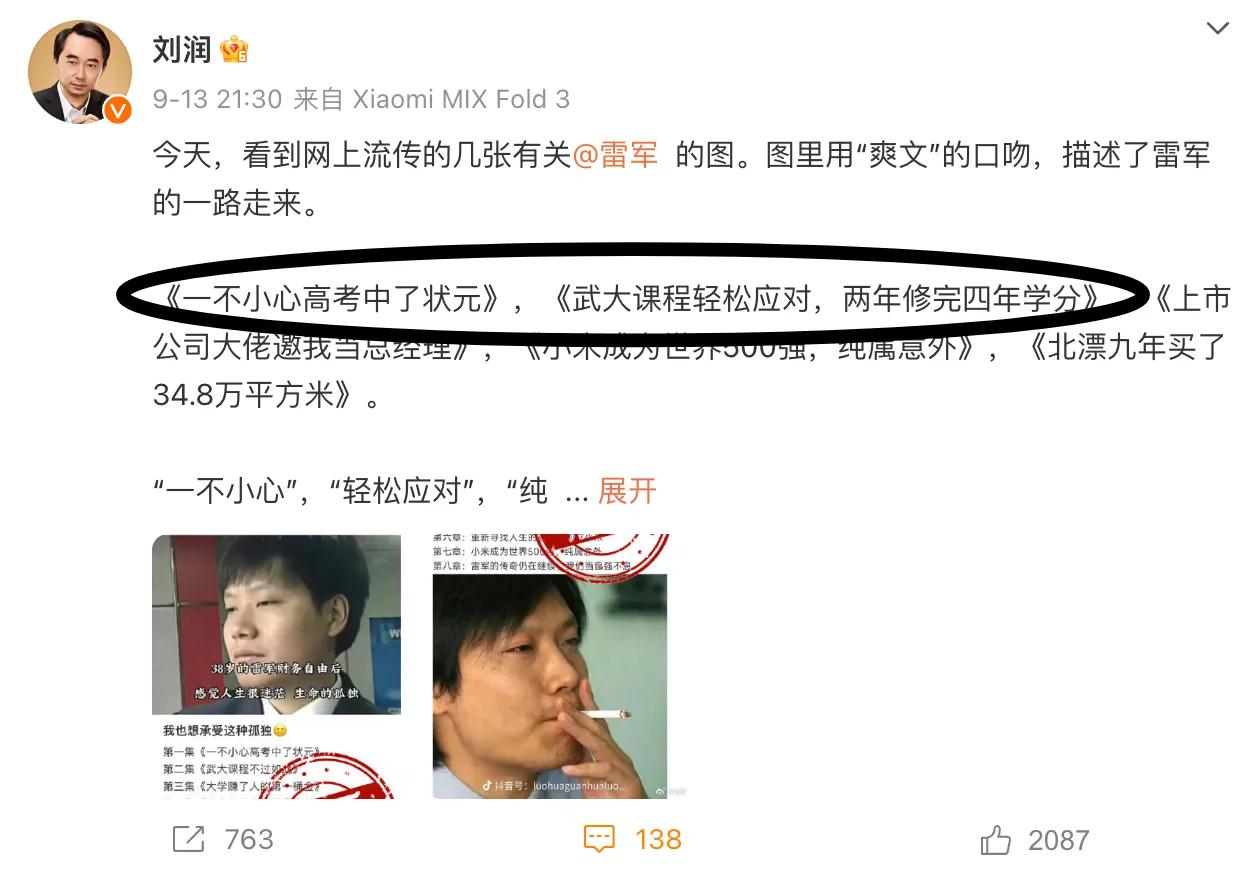Screen dimensions: 1248x890
Task: Open the username 刘润
Action: [x=182, y=50]
